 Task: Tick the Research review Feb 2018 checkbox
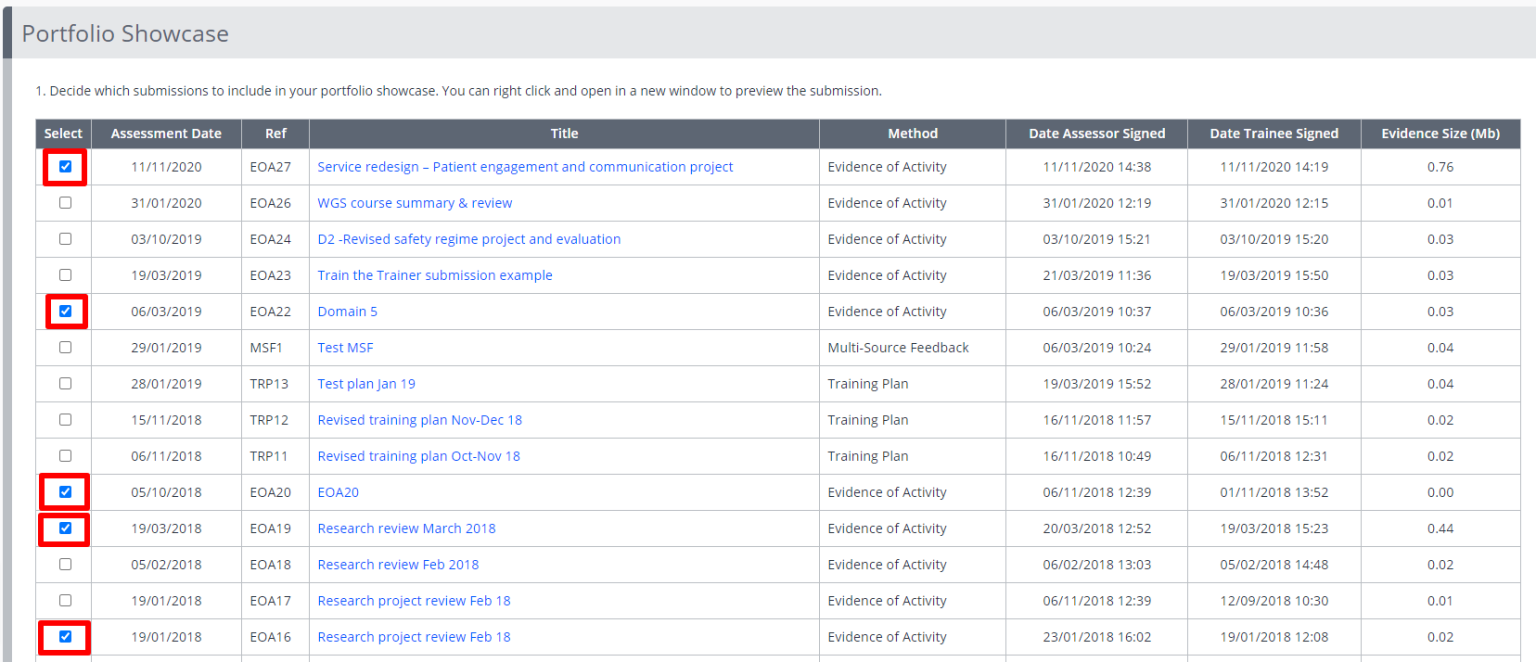pos(65,564)
